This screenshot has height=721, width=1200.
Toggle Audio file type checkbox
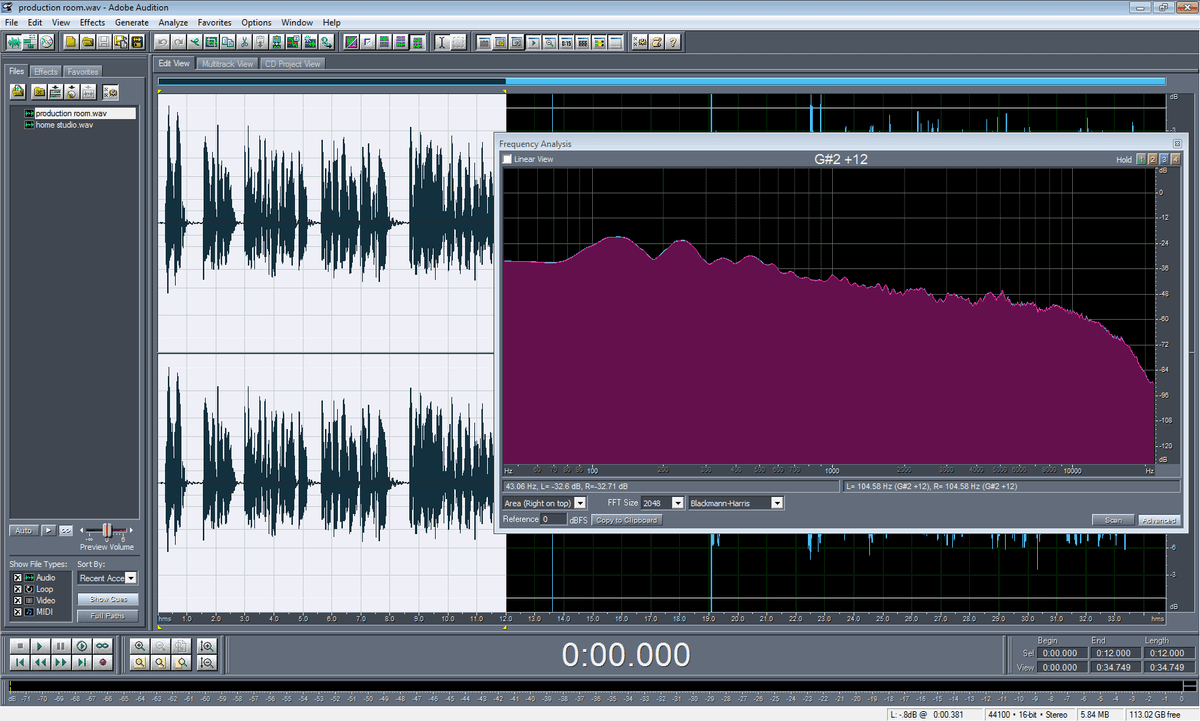[x=17, y=578]
